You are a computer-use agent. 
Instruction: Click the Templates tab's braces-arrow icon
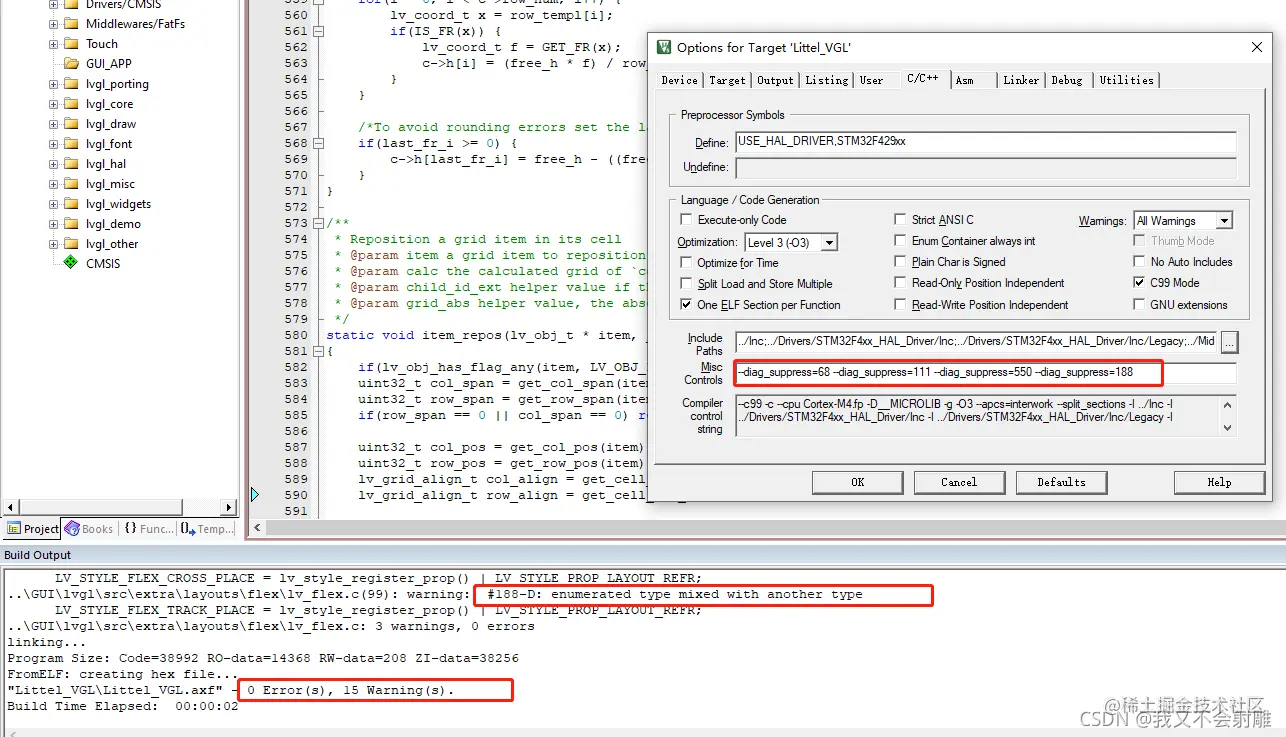point(188,529)
